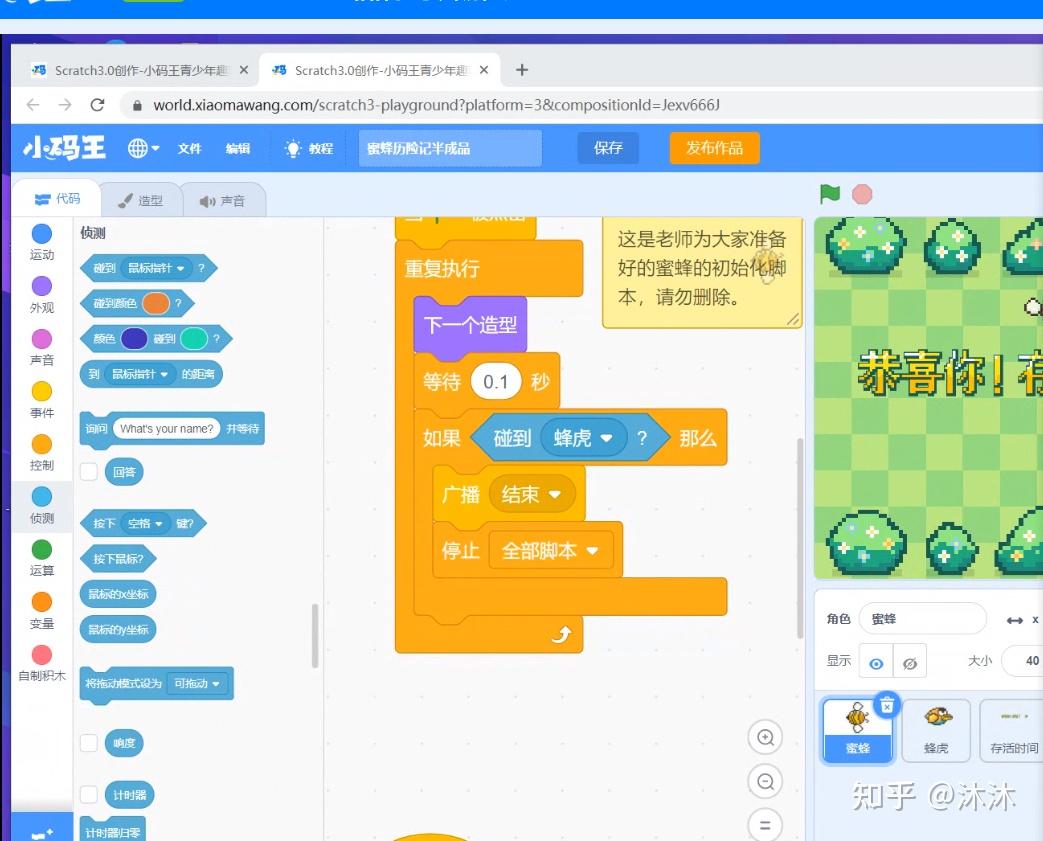Expand the 结束 broadcast message dropdown

coord(531,493)
